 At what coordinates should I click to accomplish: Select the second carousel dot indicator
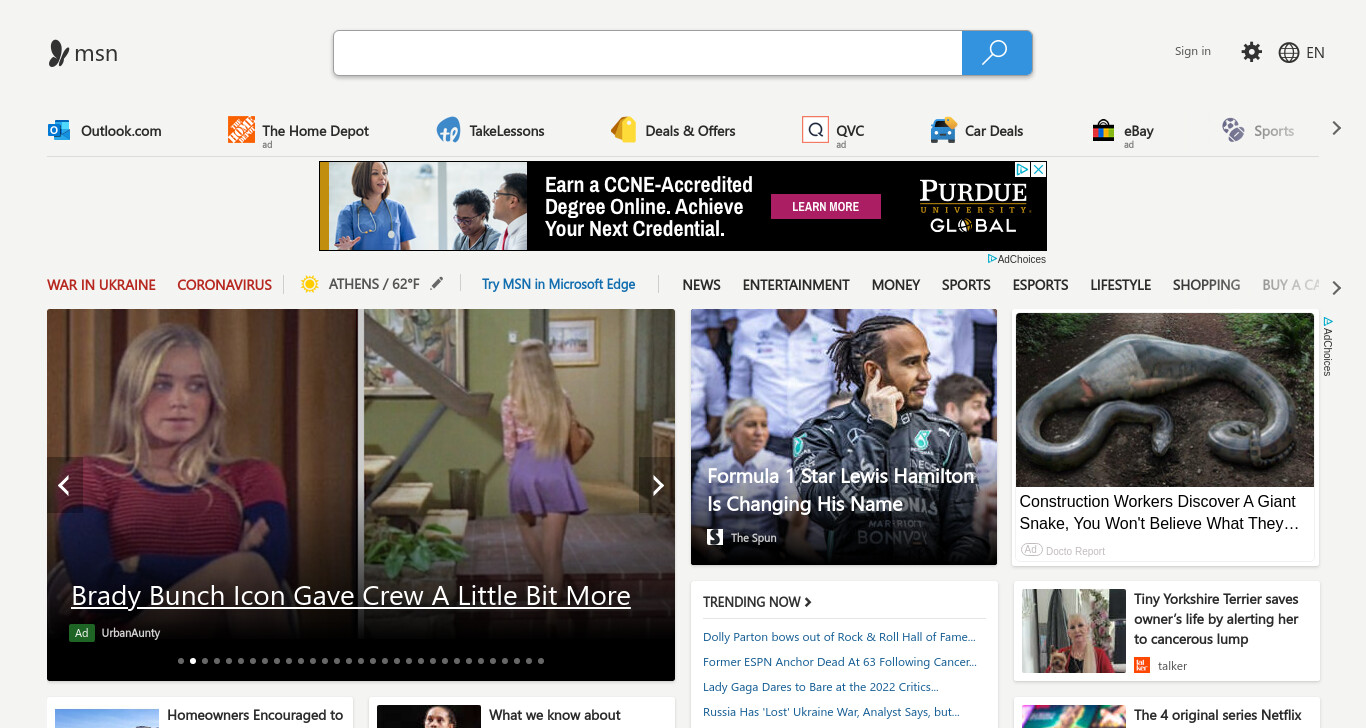click(193, 661)
